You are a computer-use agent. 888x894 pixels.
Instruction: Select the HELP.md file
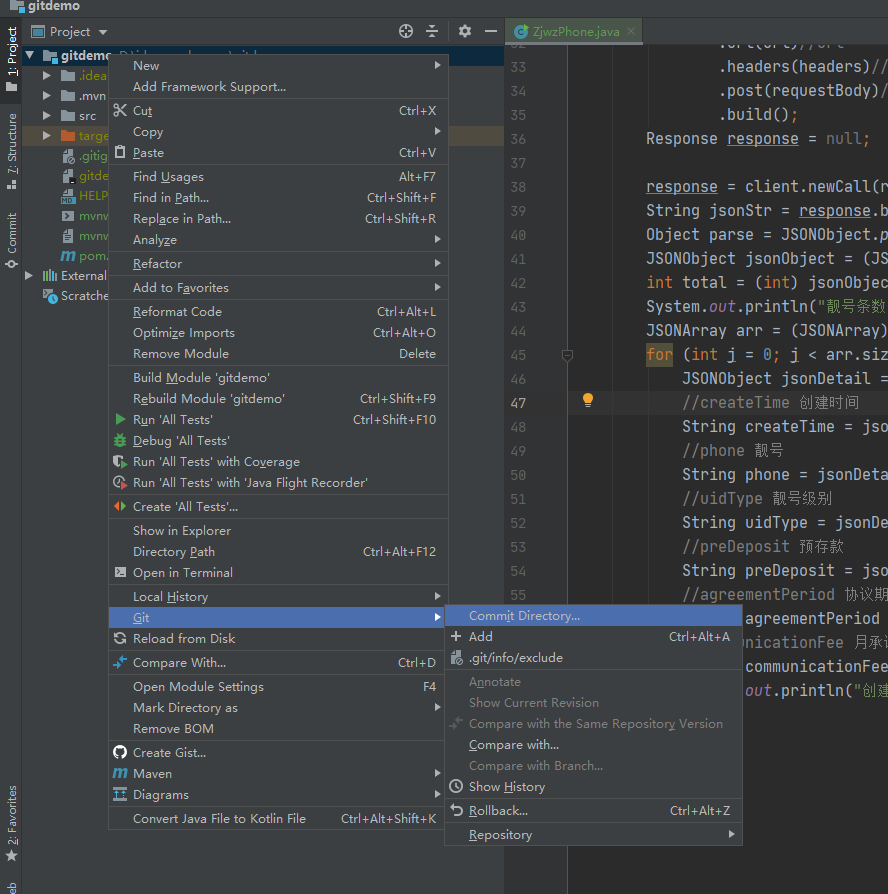tap(84, 196)
